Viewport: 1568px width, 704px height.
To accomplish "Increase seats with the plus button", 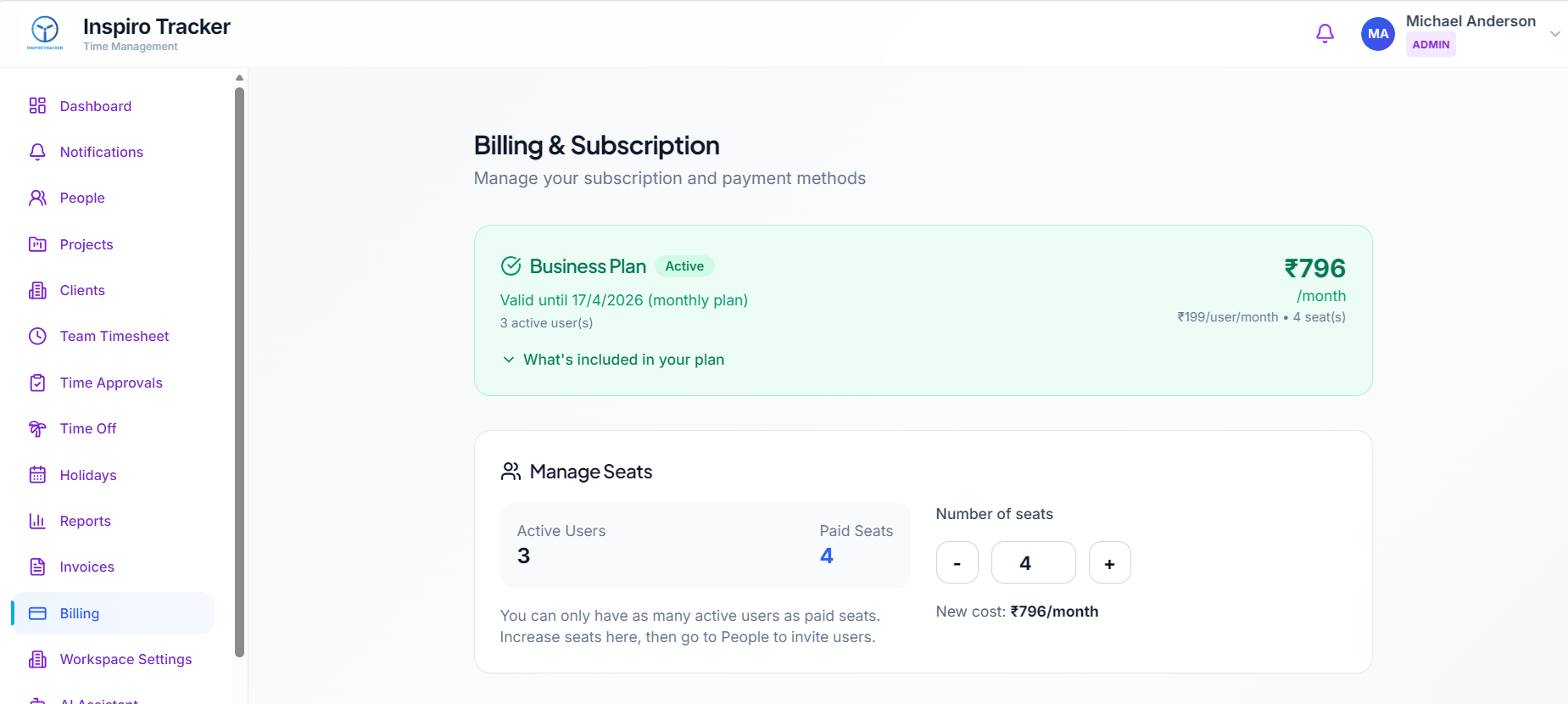I will coord(1109,562).
